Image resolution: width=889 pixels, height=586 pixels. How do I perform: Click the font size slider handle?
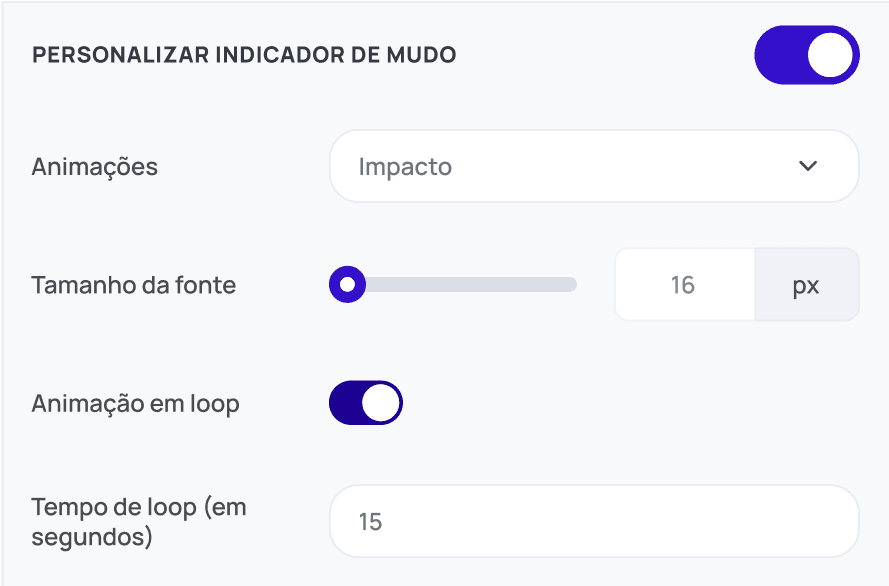(348, 284)
